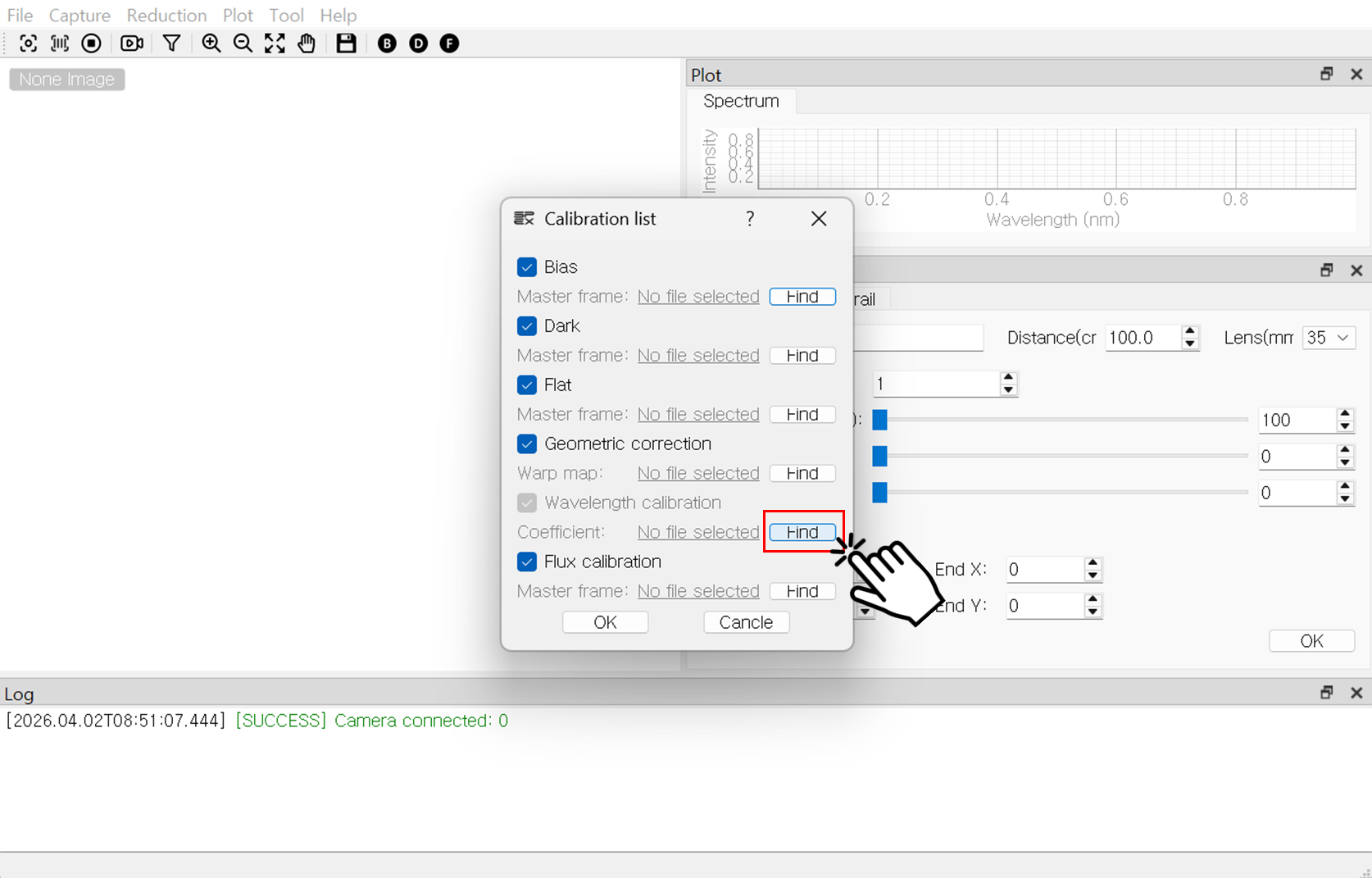Screen dimensions: 1372x878
Task: Increase End X value with up arrow
Action: click(1093, 563)
